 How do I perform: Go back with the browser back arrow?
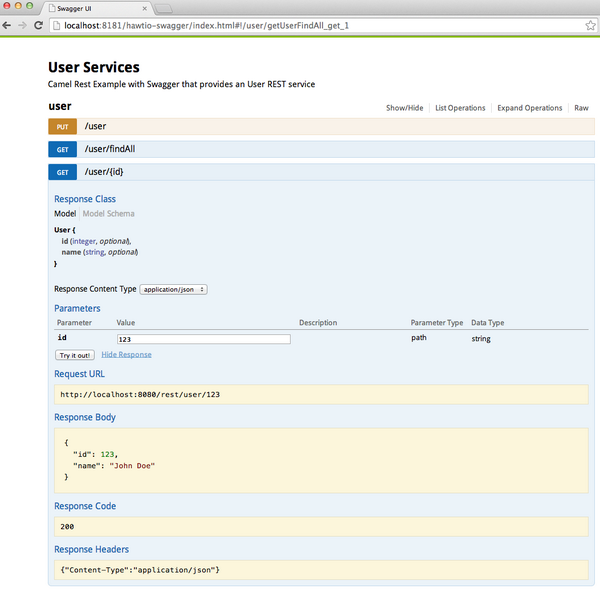coord(7,26)
